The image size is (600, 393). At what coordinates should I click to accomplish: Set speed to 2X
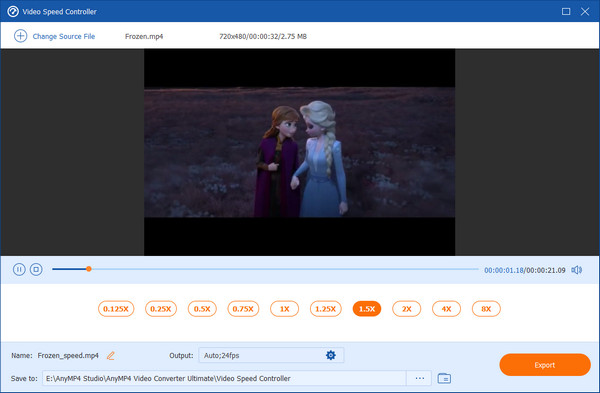406,309
